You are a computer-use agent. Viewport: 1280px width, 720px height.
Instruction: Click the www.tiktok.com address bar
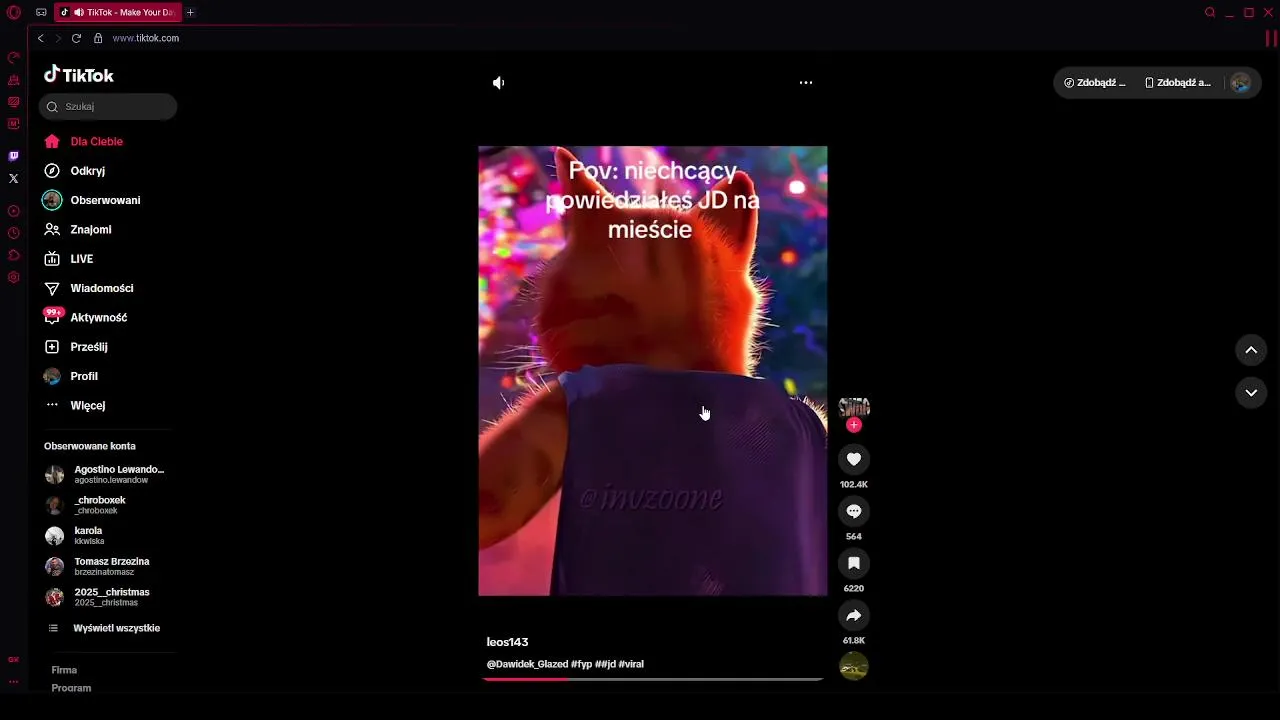point(146,38)
